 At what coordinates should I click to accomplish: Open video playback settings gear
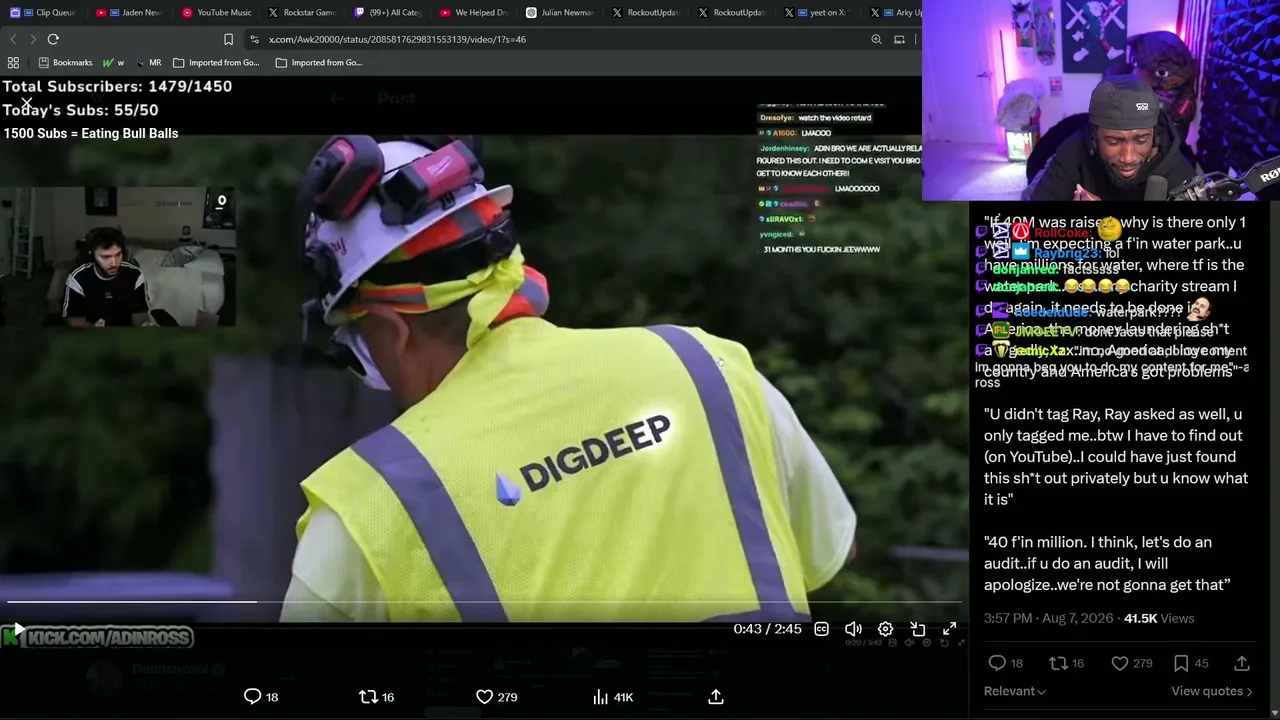[885, 629]
